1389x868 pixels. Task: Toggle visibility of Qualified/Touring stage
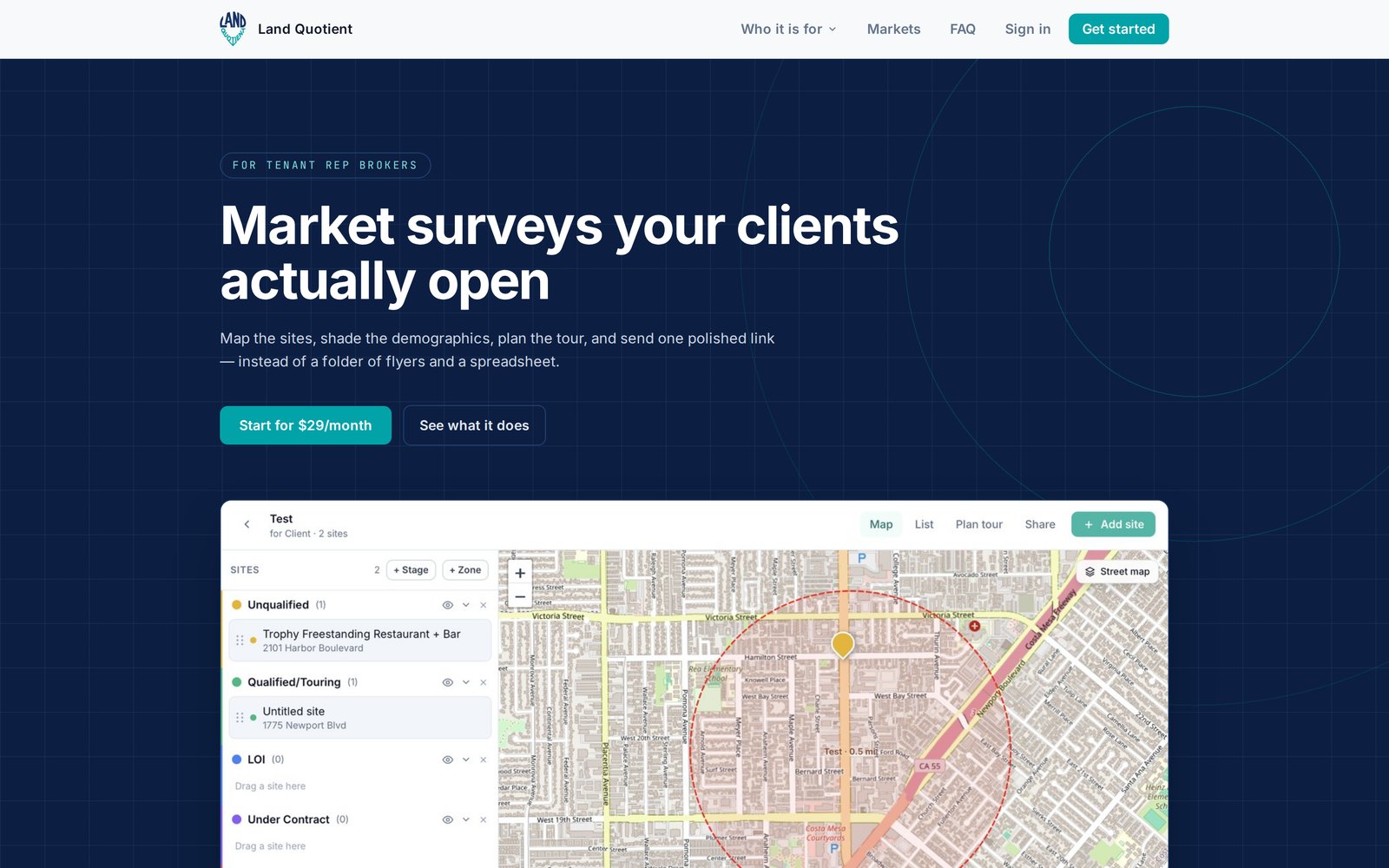point(448,682)
